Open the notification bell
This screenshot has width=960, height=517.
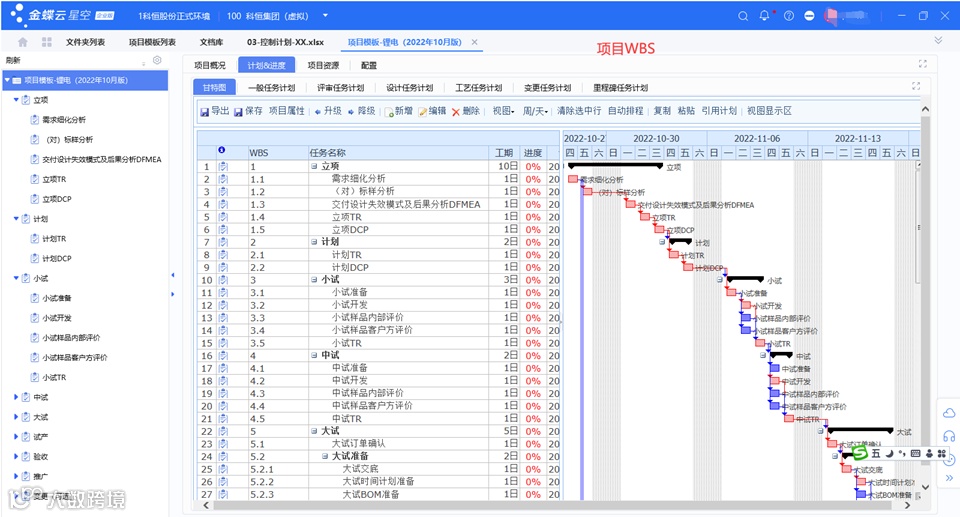coord(764,15)
